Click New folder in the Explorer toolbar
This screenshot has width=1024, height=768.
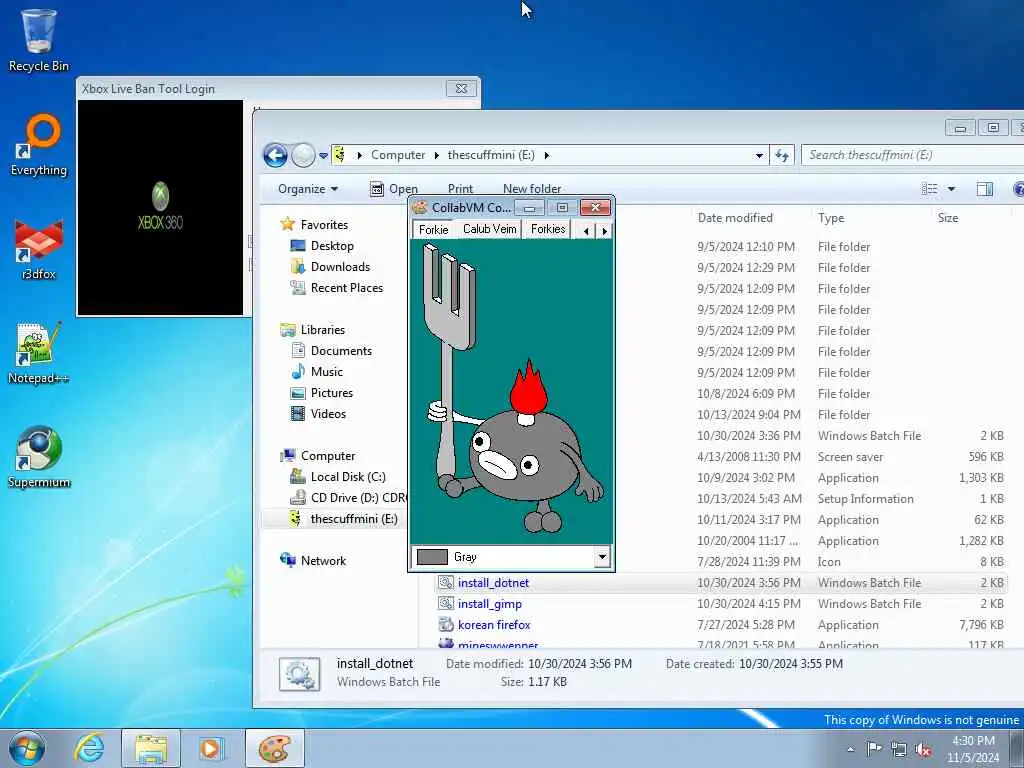pyautogui.click(x=532, y=189)
